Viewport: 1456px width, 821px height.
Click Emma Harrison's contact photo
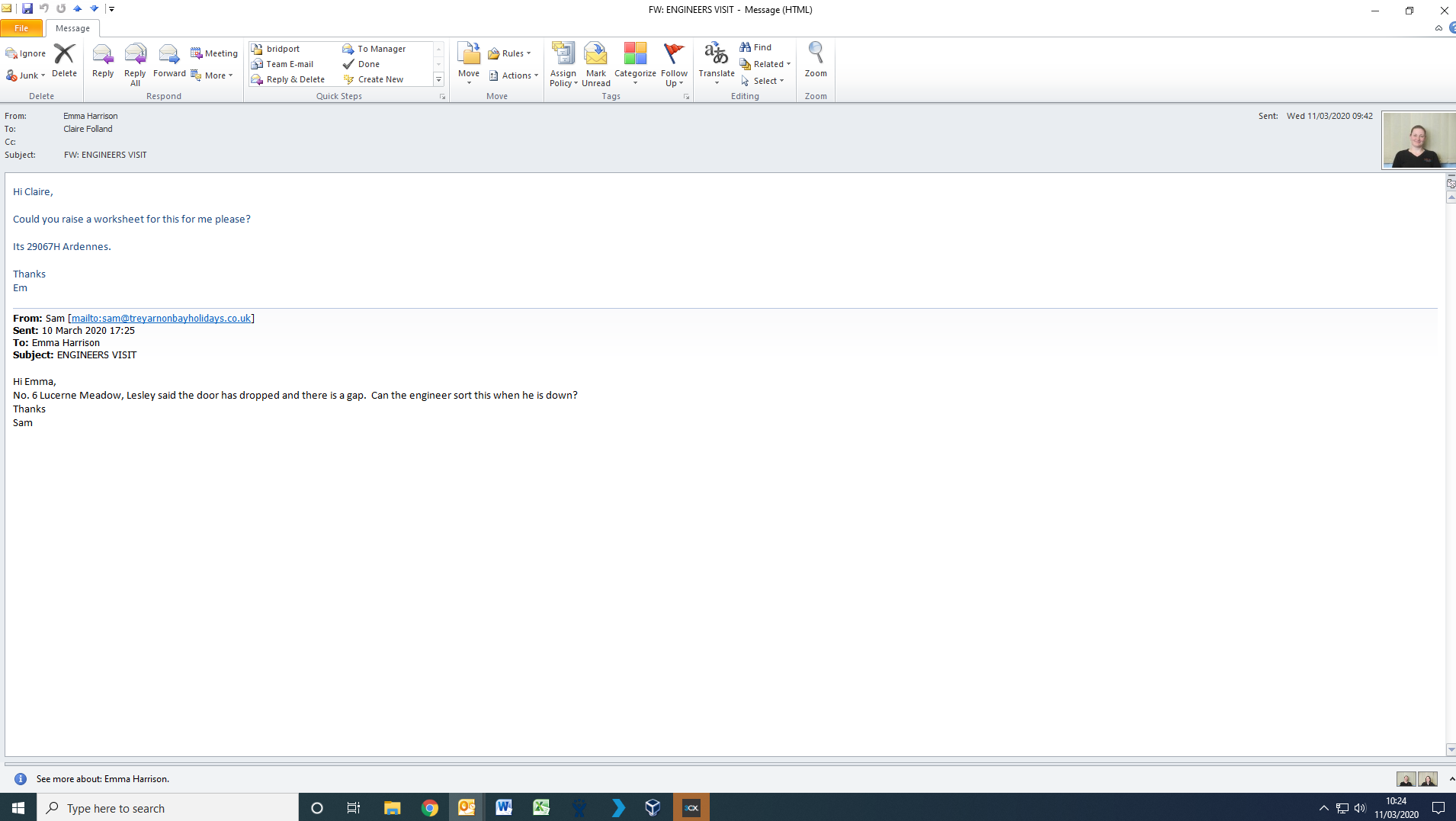coord(1418,140)
